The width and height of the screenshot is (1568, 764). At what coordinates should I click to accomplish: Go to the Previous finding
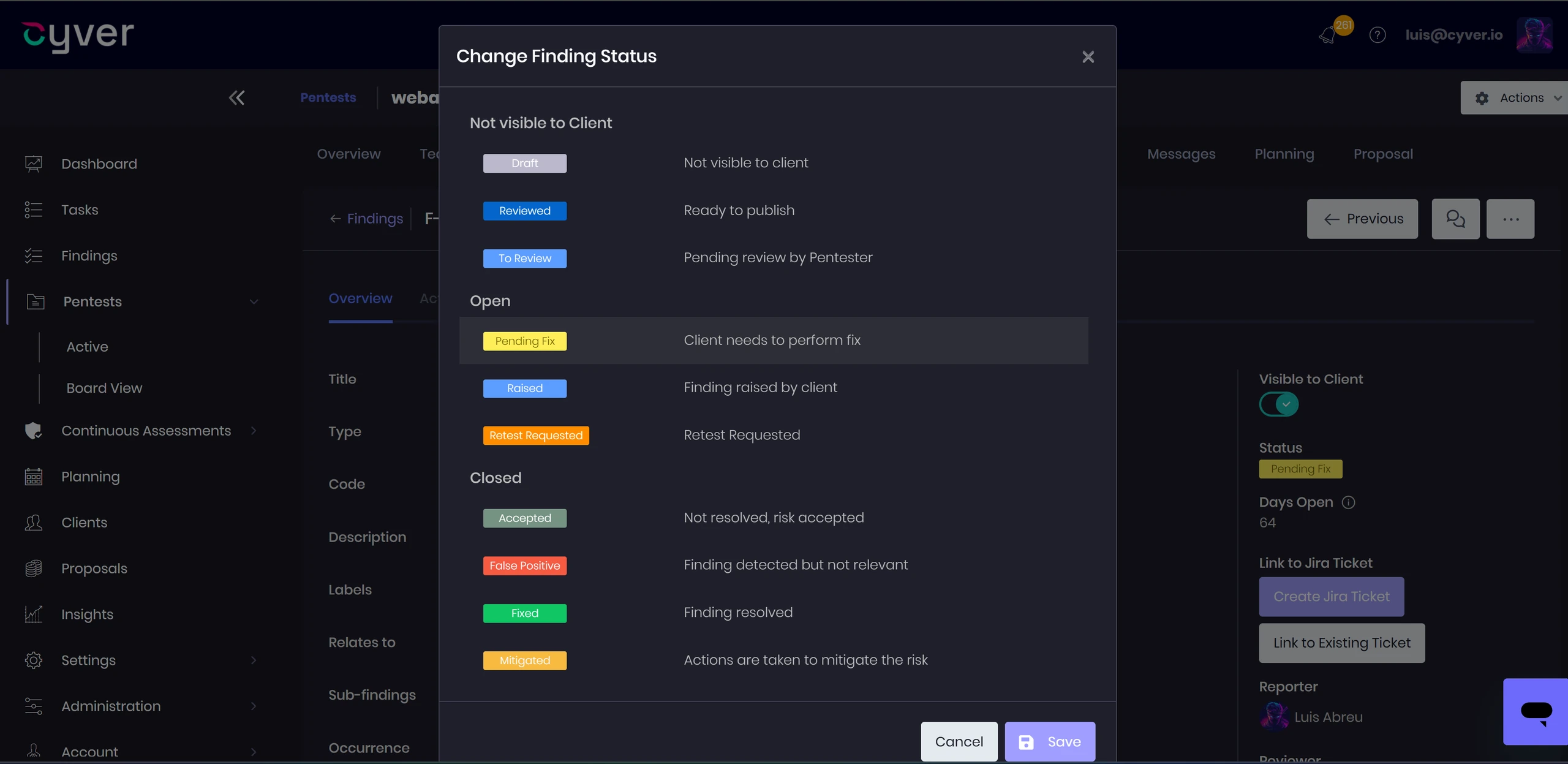click(x=1362, y=219)
